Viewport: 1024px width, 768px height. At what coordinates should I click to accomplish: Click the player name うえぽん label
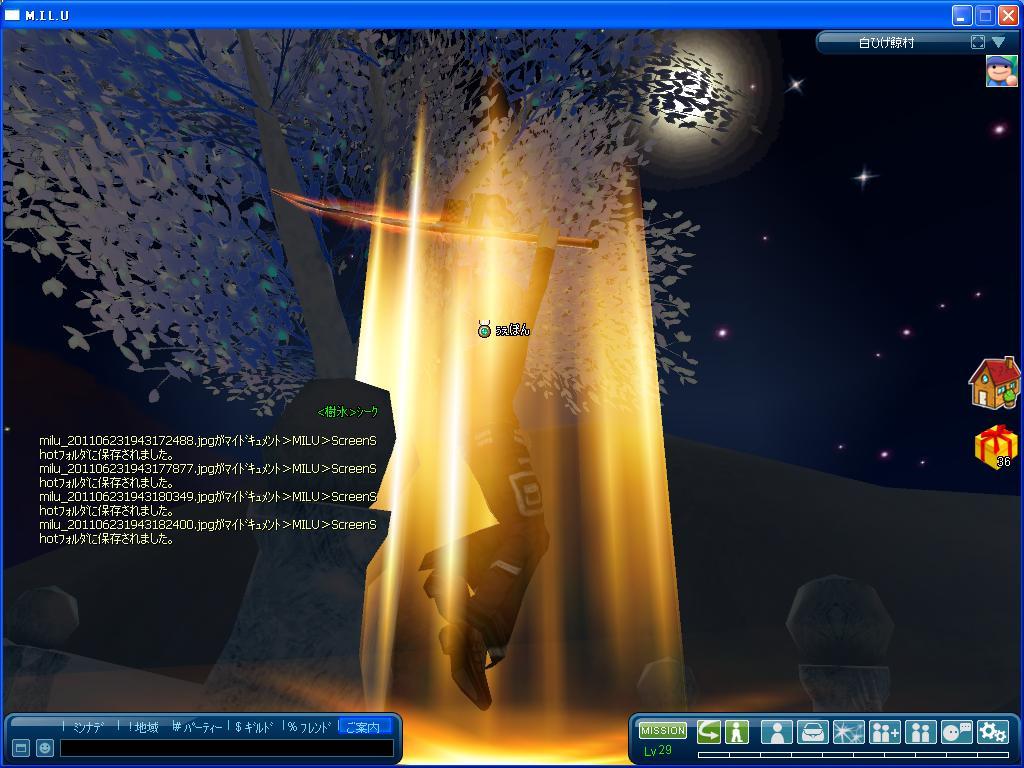pos(513,330)
